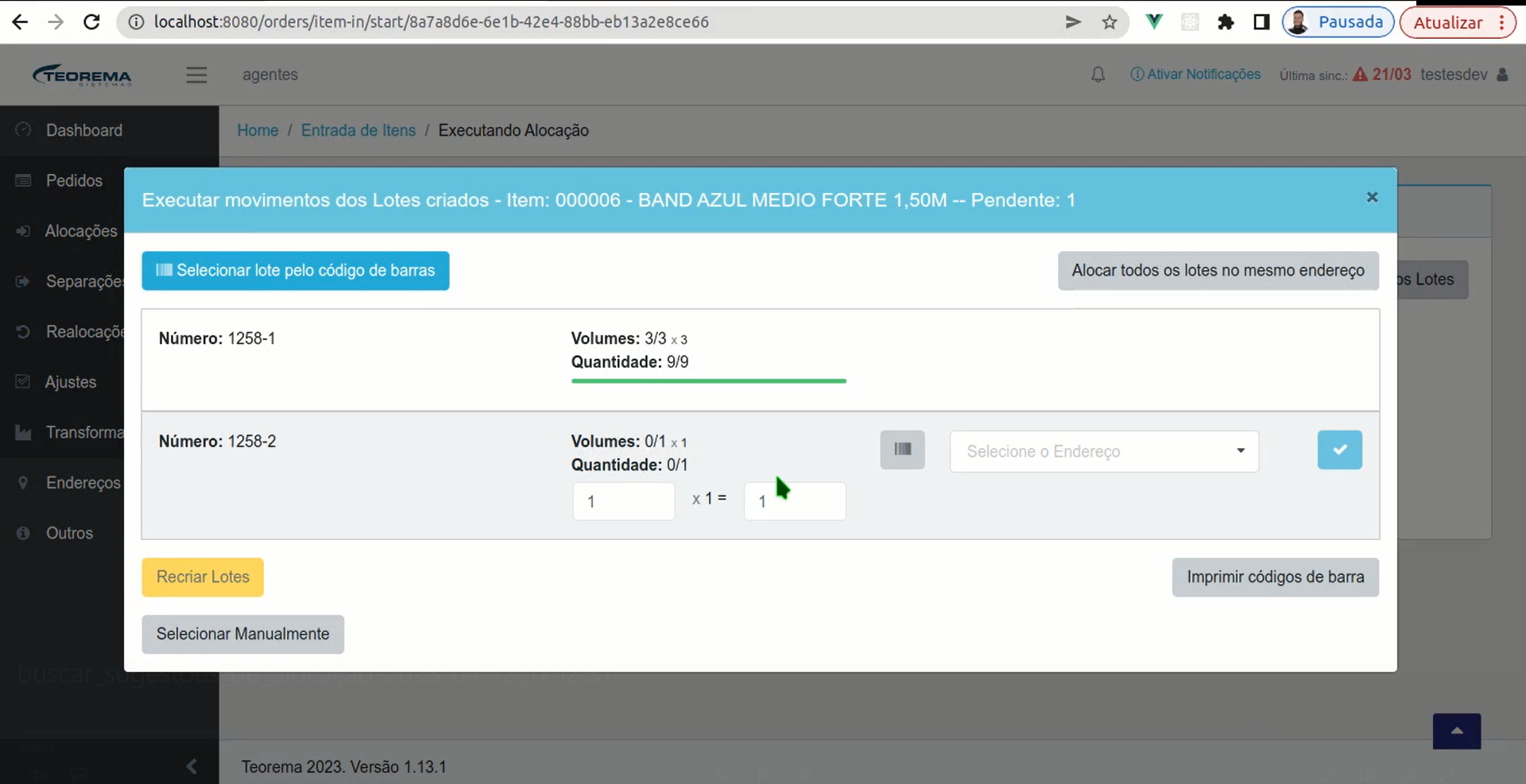1526x784 pixels.
Task: Open the Pausada profile button
Action: point(1338,22)
